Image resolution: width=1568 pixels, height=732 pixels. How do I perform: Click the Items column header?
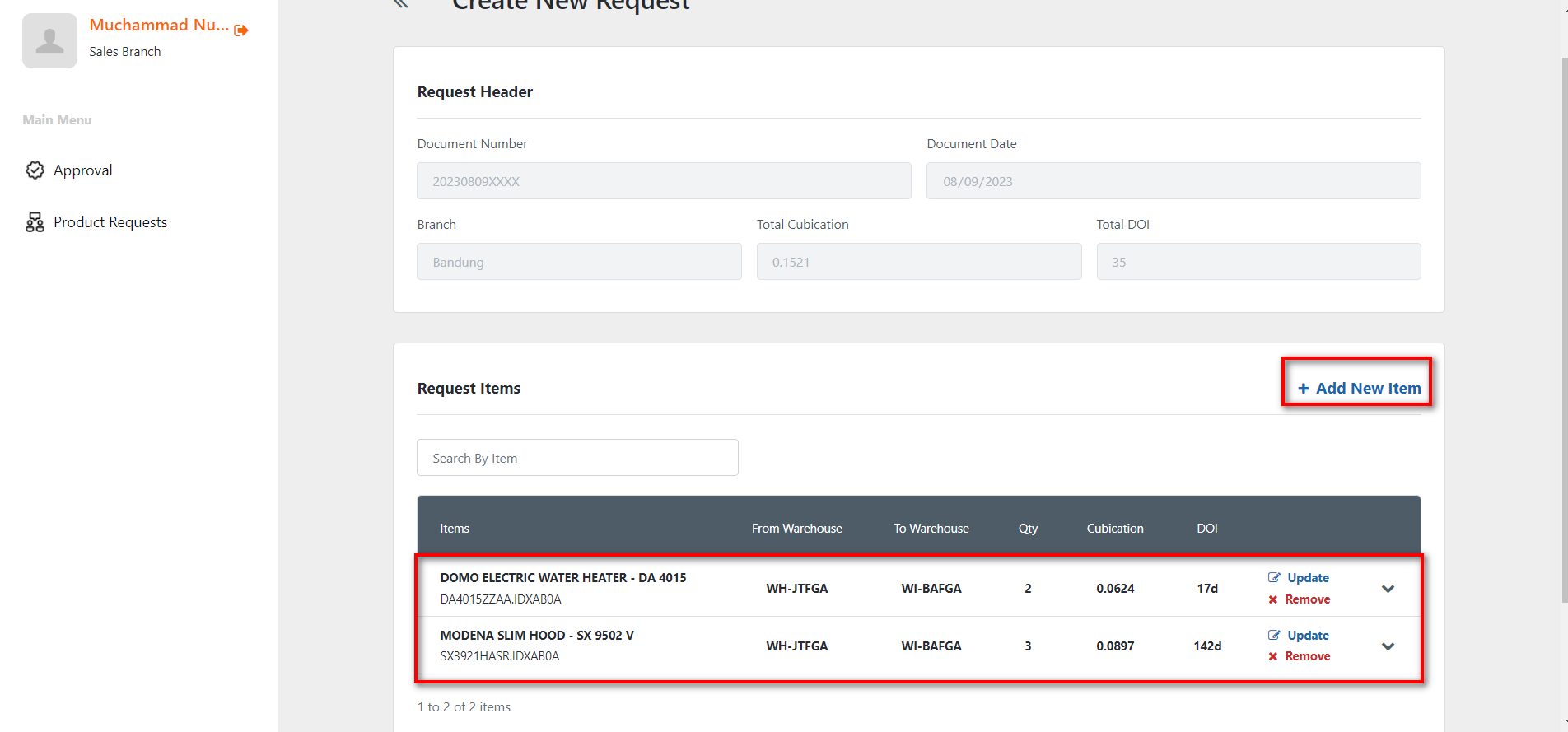point(455,529)
